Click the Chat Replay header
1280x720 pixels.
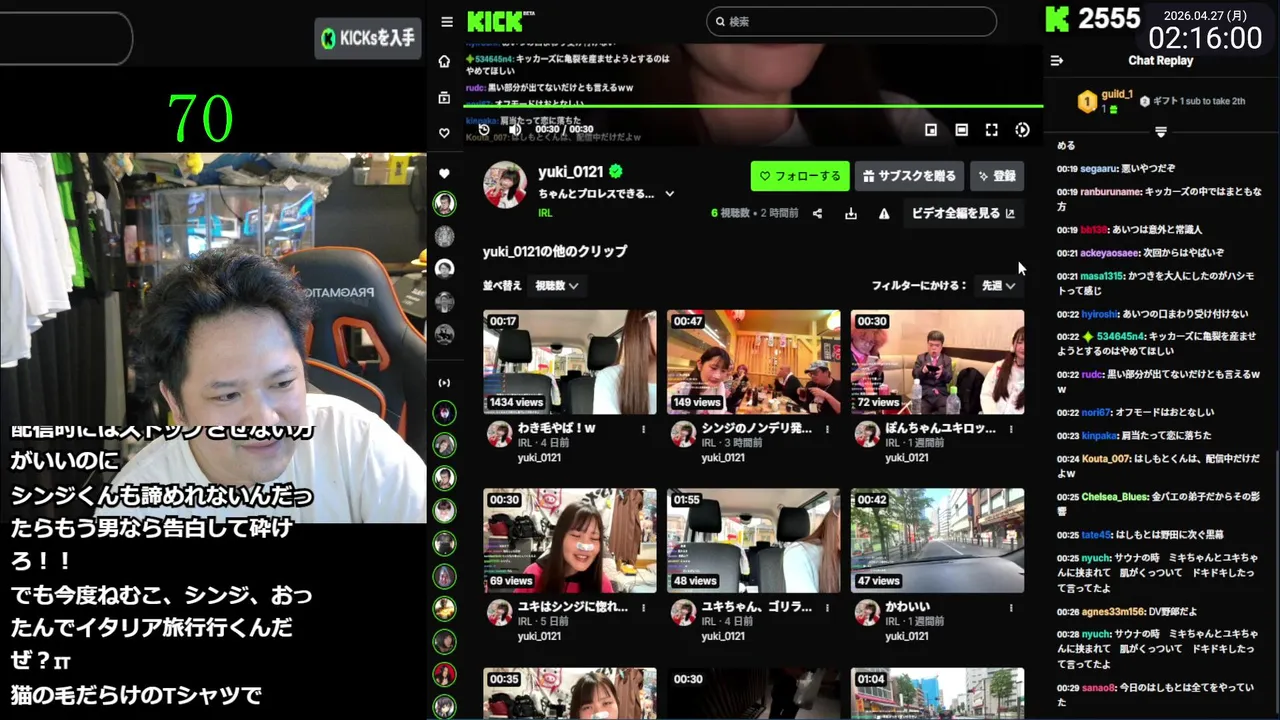coord(1160,60)
